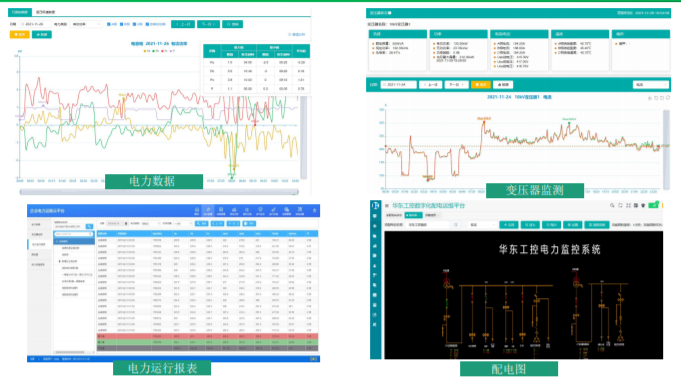Open the chat bubble icon in 配电图 sidebar

coord(375,216)
